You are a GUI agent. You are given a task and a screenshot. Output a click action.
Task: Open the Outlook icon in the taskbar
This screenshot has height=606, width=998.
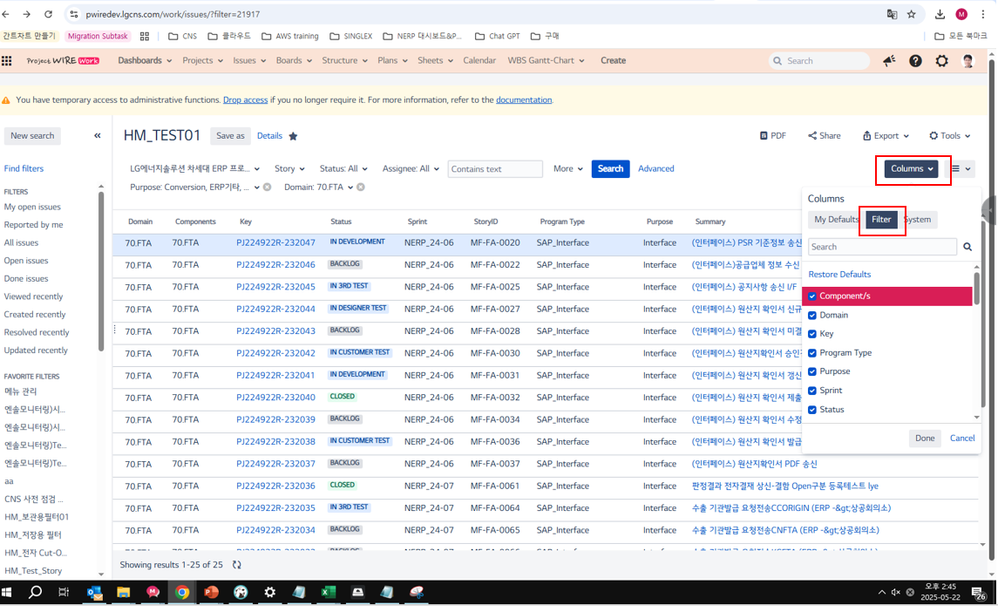coord(95,593)
